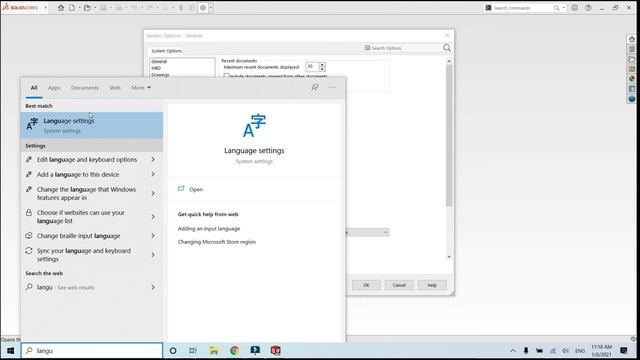
Task: Click SolidWorks red icon on taskbar
Action: [x=276, y=351]
